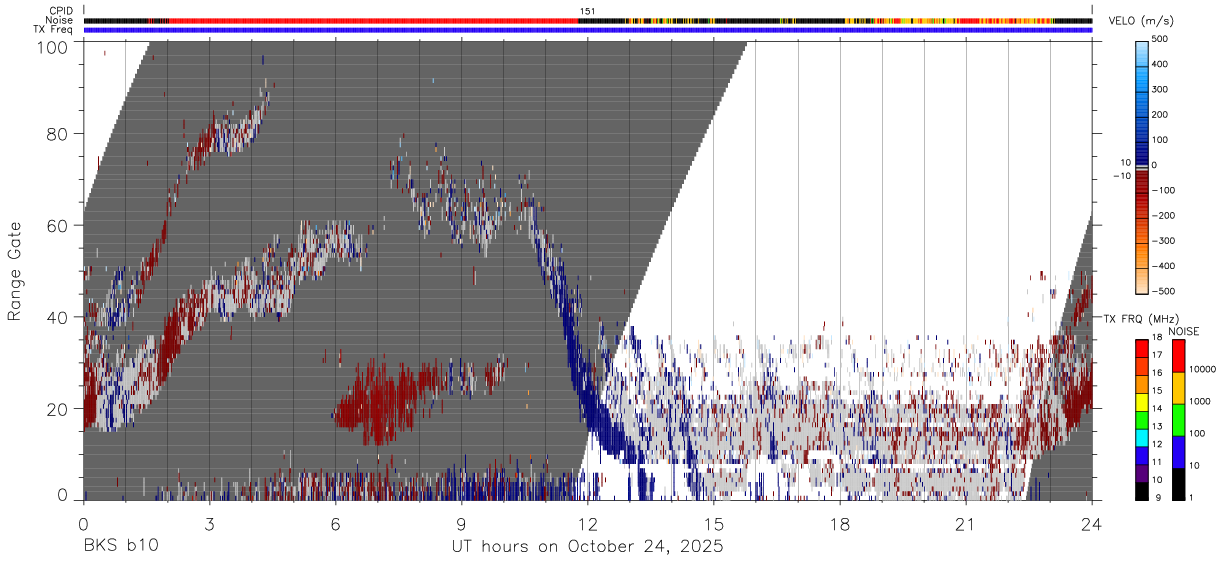Click the 300 tick on velocity scale
1228x567 pixels.
tap(1160, 89)
